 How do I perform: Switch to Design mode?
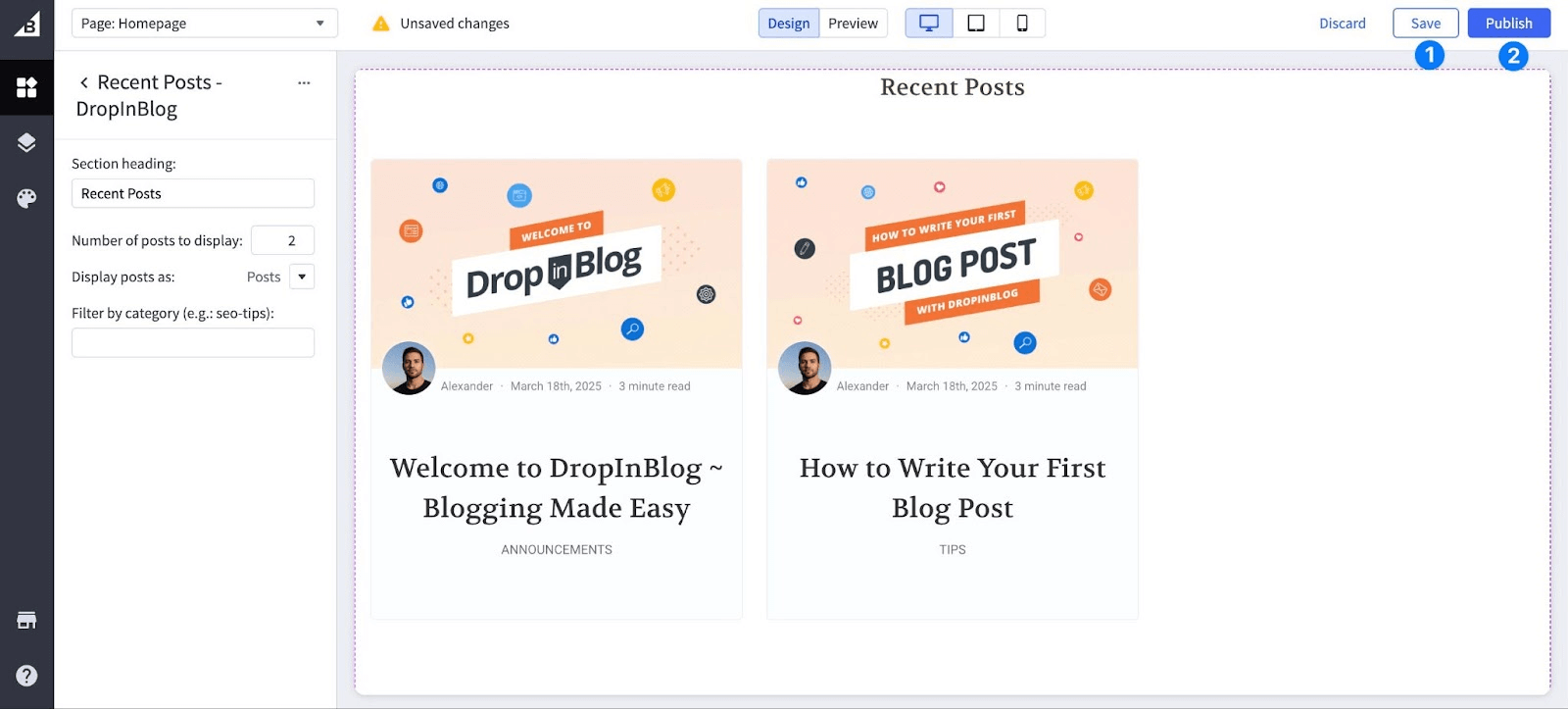(789, 24)
